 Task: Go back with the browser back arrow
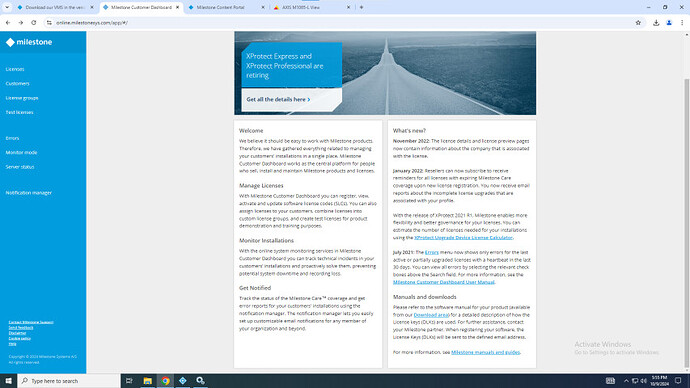point(8,22)
